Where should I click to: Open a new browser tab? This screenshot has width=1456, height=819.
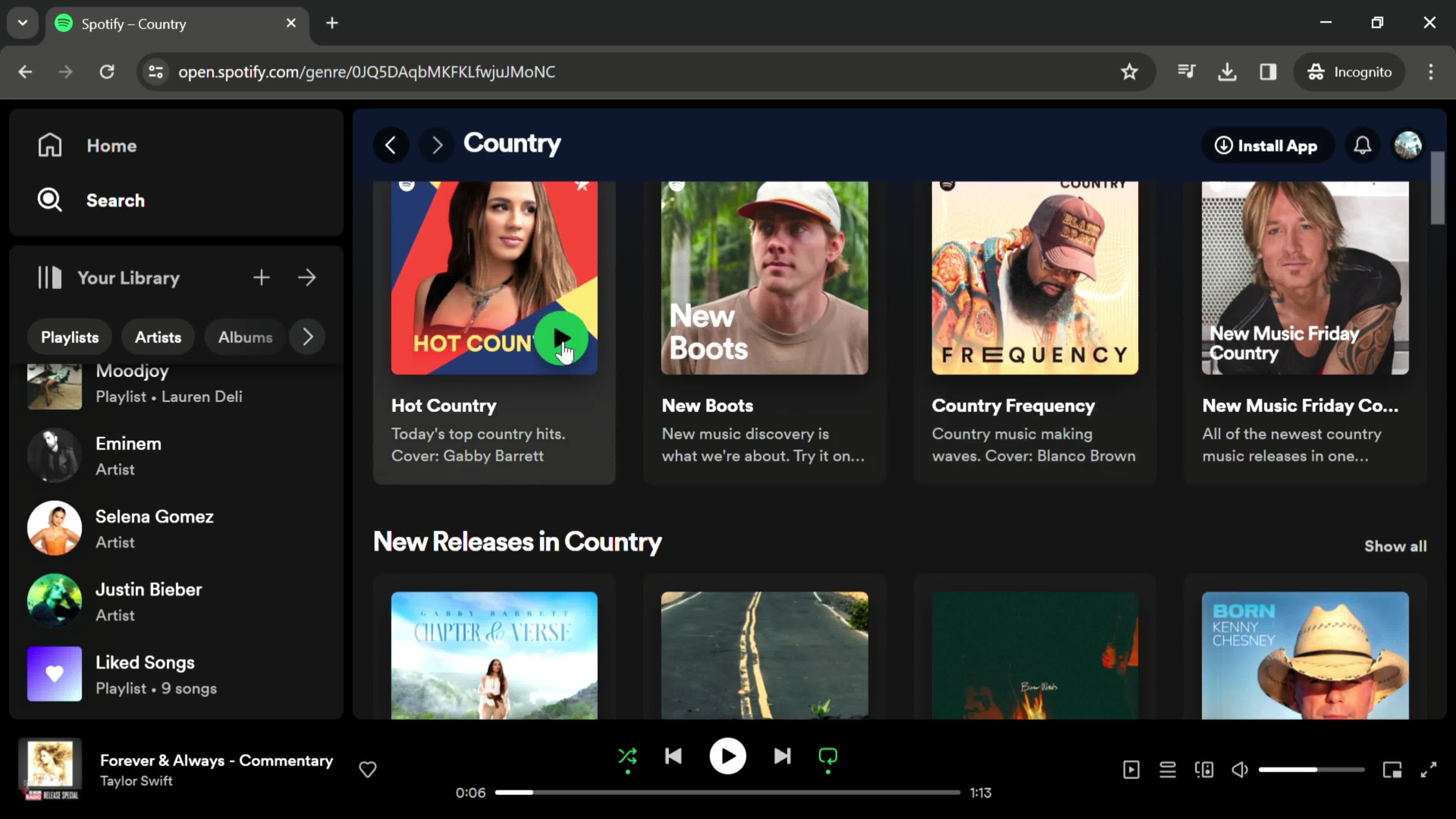pyautogui.click(x=333, y=23)
